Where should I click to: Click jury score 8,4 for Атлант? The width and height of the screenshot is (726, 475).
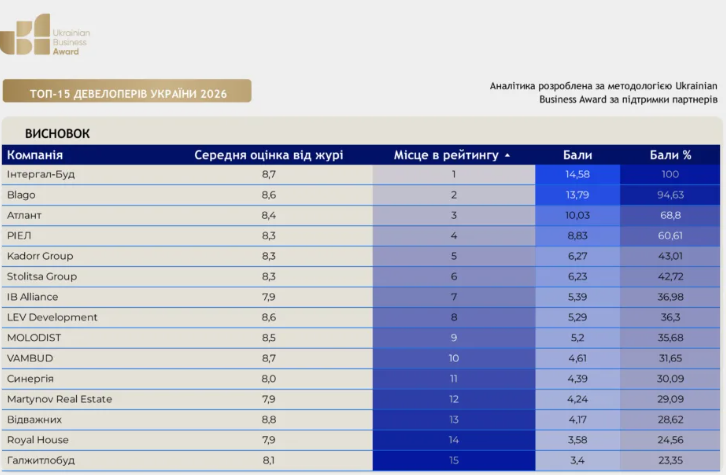(269, 215)
